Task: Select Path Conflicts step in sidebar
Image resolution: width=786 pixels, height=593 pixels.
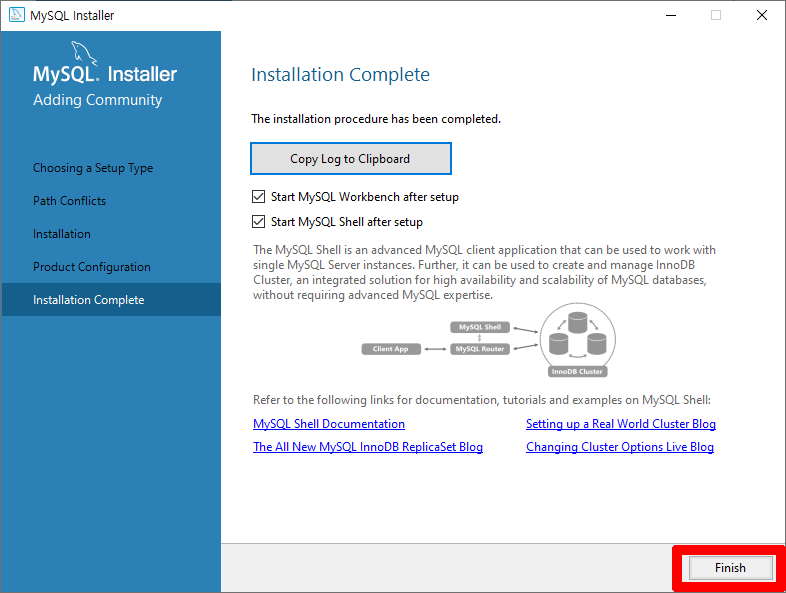Action: pos(70,201)
